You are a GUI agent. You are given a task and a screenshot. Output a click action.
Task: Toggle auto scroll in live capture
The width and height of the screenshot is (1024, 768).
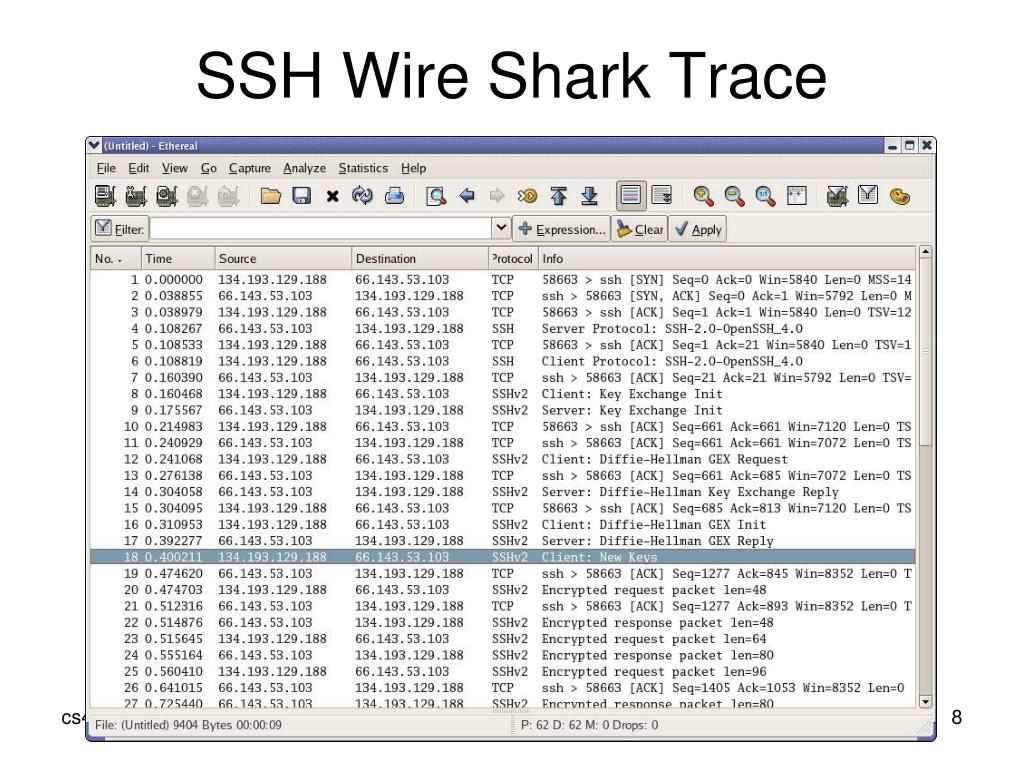tap(662, 195)
